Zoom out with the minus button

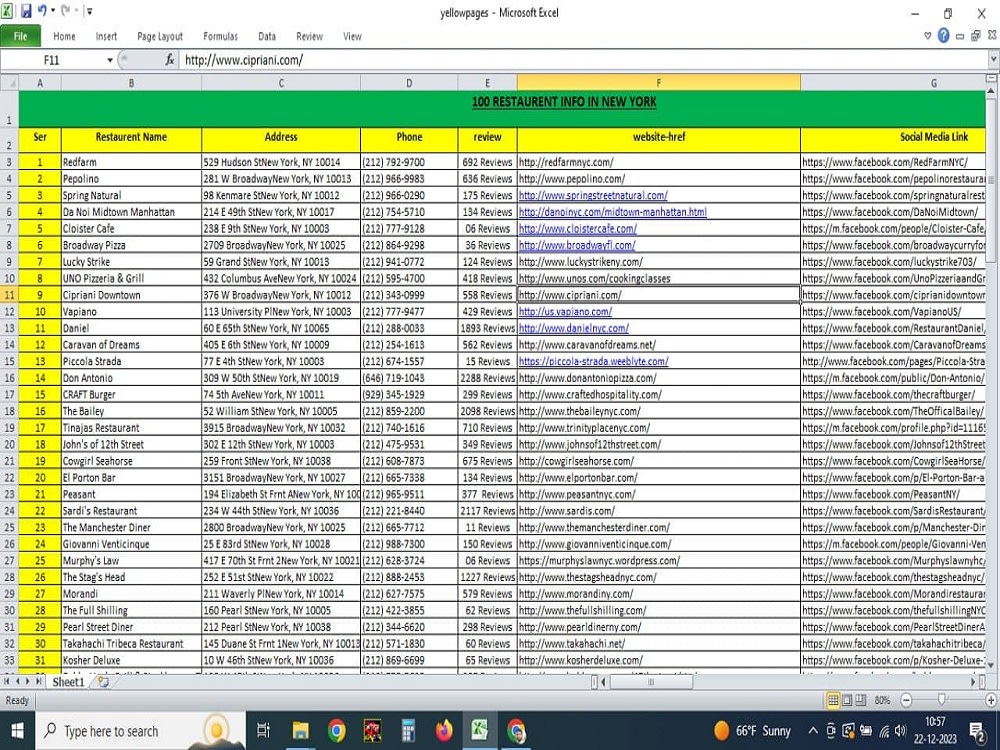[x=906, y=700]
